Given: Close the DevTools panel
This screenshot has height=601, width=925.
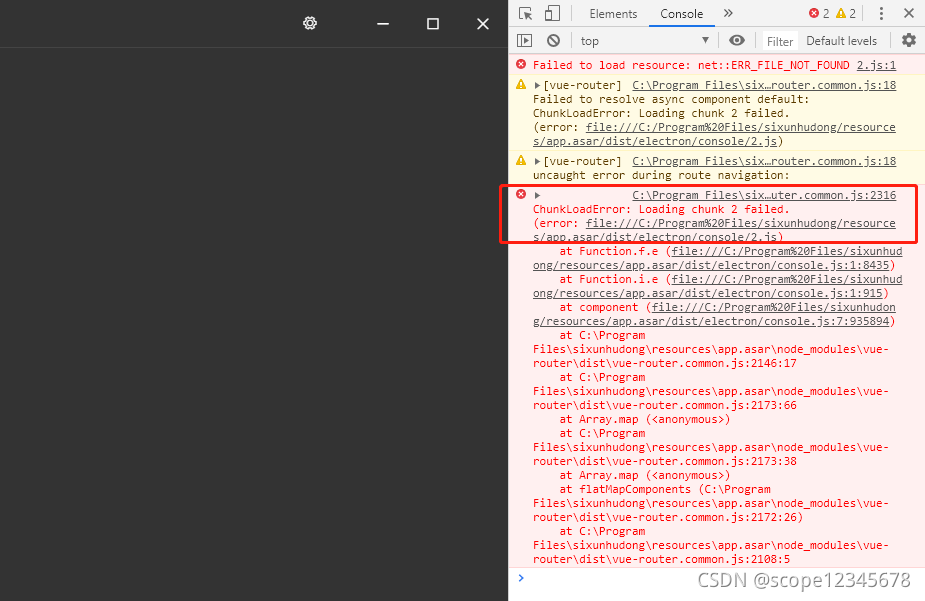Looking at the screenshot, I should (x=908, y=13).
